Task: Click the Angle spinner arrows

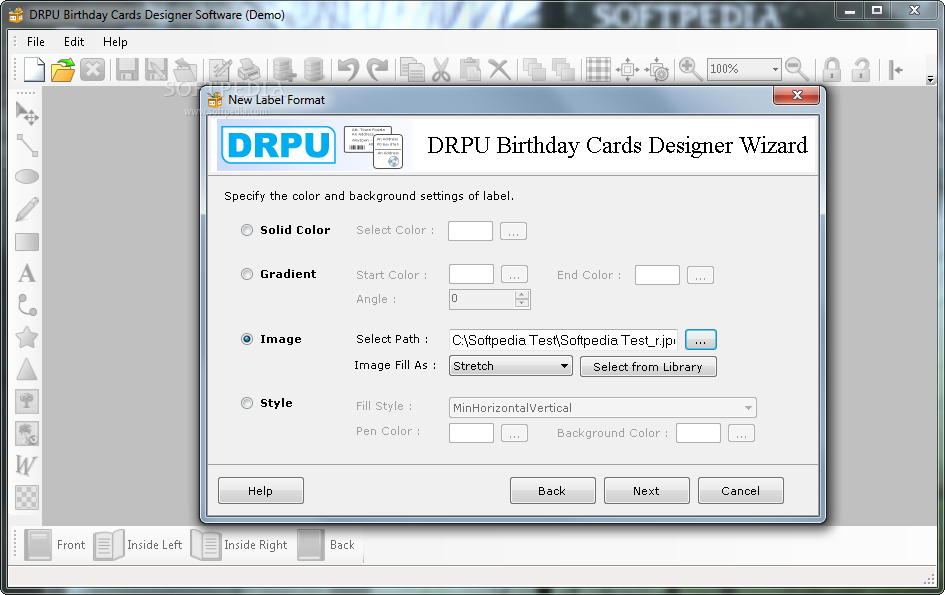Action: click(x=522, y=299)
